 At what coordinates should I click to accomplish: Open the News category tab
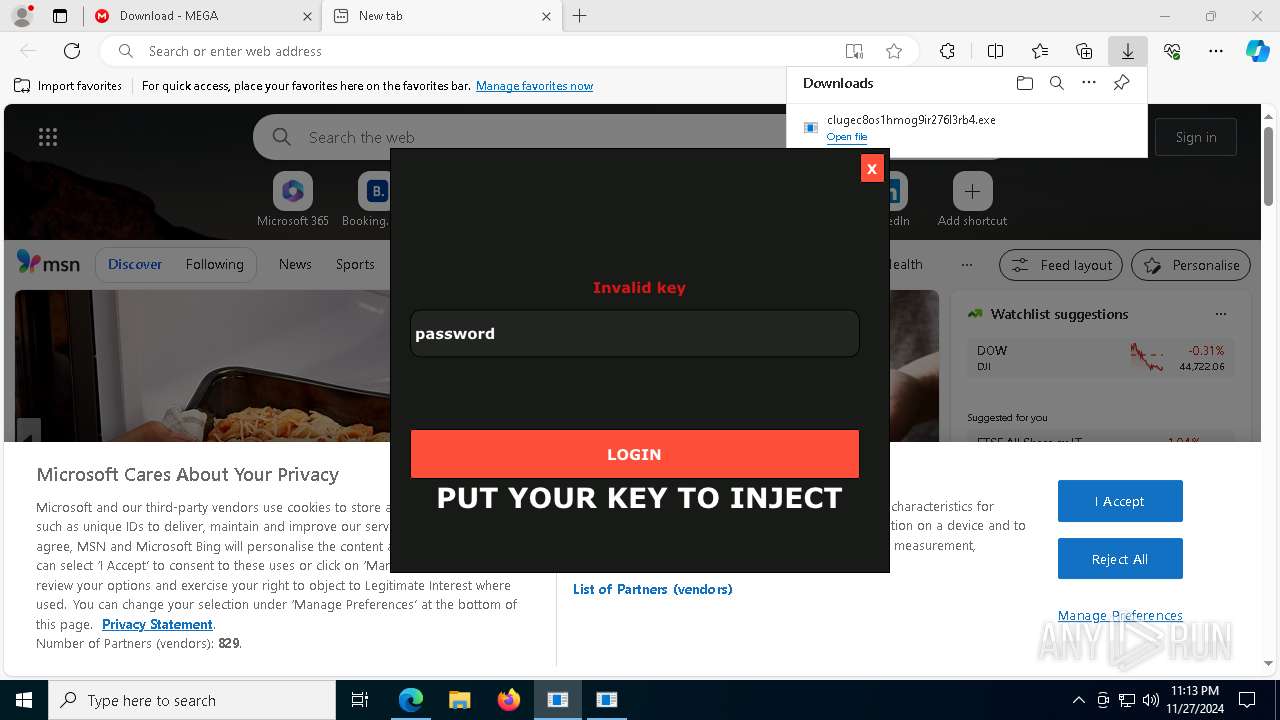295,264
